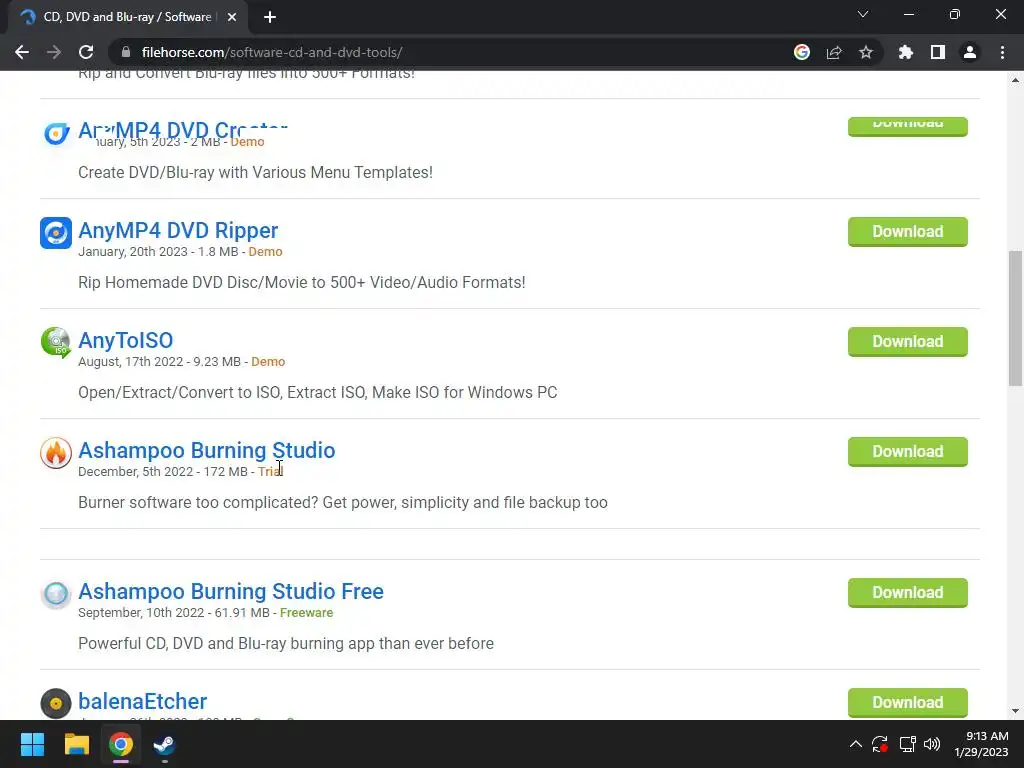This screenshot has height=768, width=1024.
Task: Click the Google icon in the address bar
Action: tap(802, 52)
